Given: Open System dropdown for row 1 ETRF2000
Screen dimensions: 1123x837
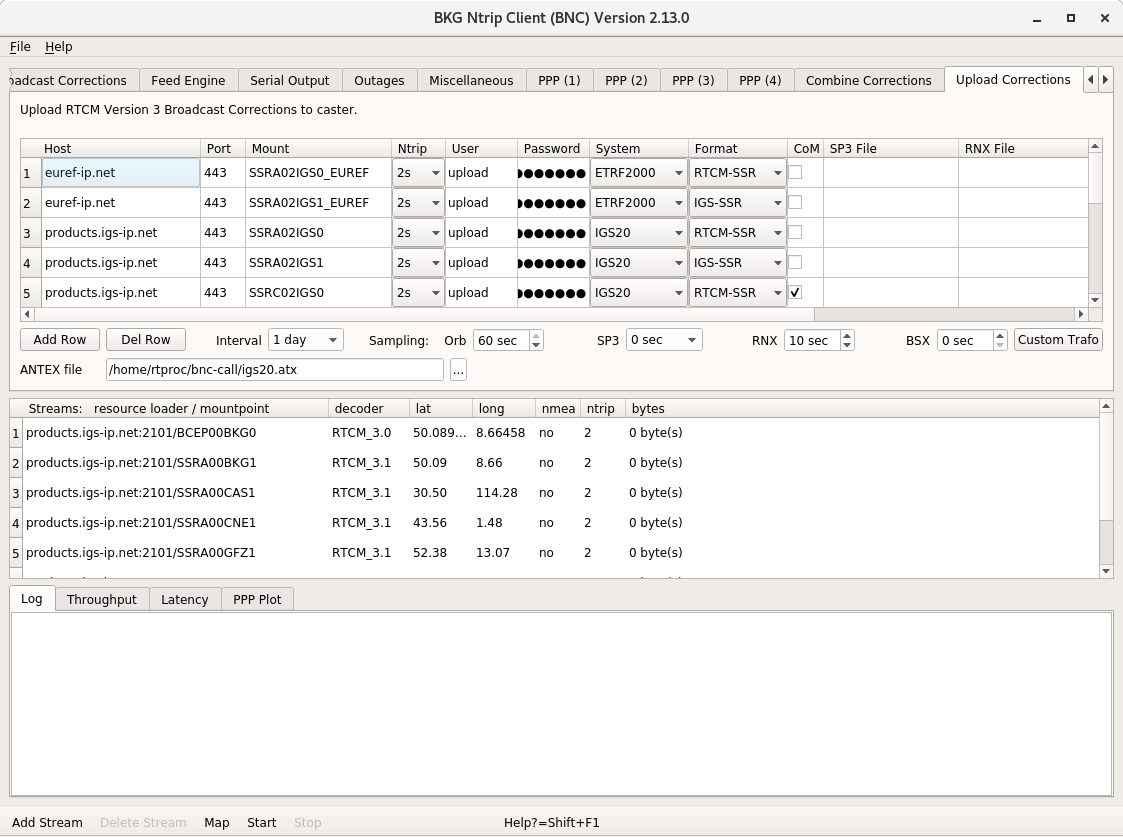Looking at the screenshot, I should pos(638,173).
